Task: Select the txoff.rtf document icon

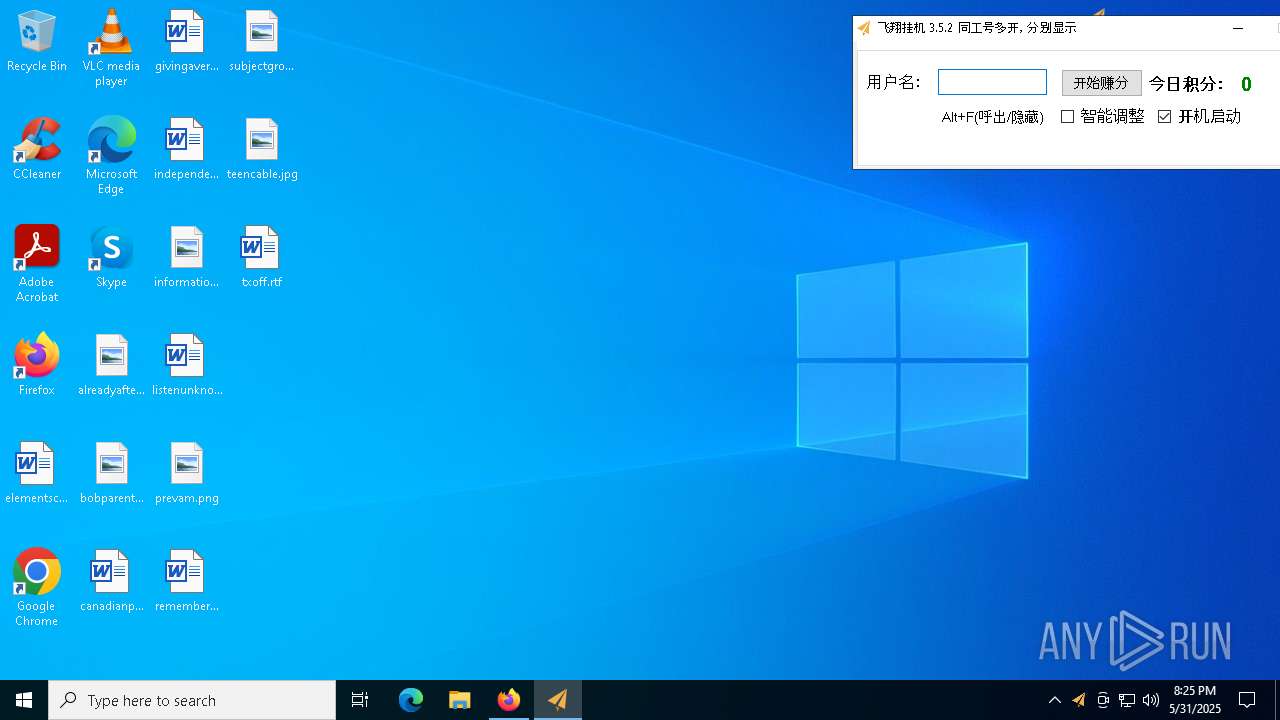Action: tap(262, 257)
